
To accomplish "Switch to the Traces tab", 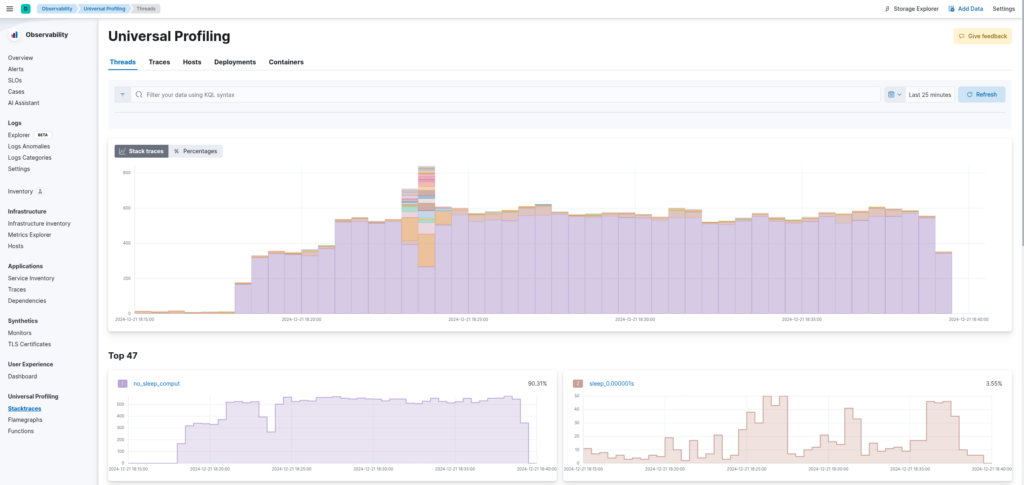I will [x=159, y=62].
